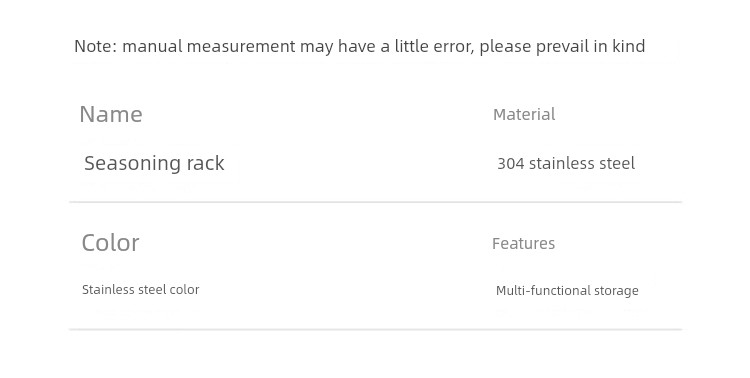Click the "Stainless steel color" text
750x378 pixels.
(141, 289)
